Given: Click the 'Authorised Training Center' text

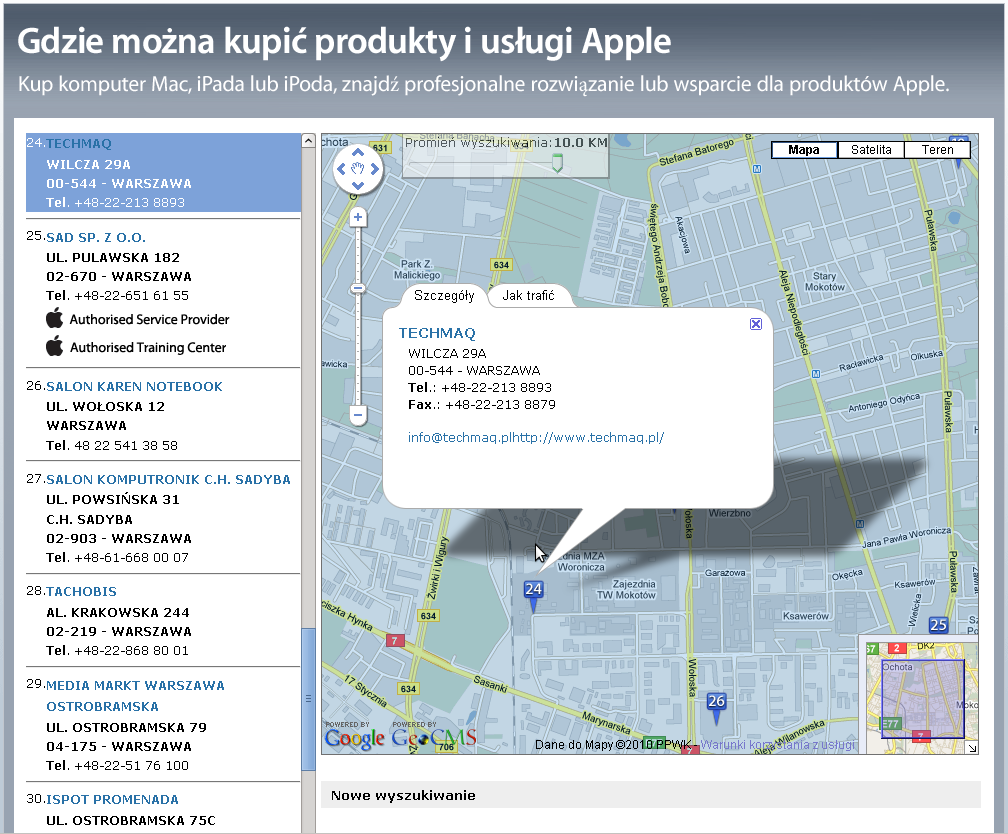Looking at the screenshot, I should 148,348.
